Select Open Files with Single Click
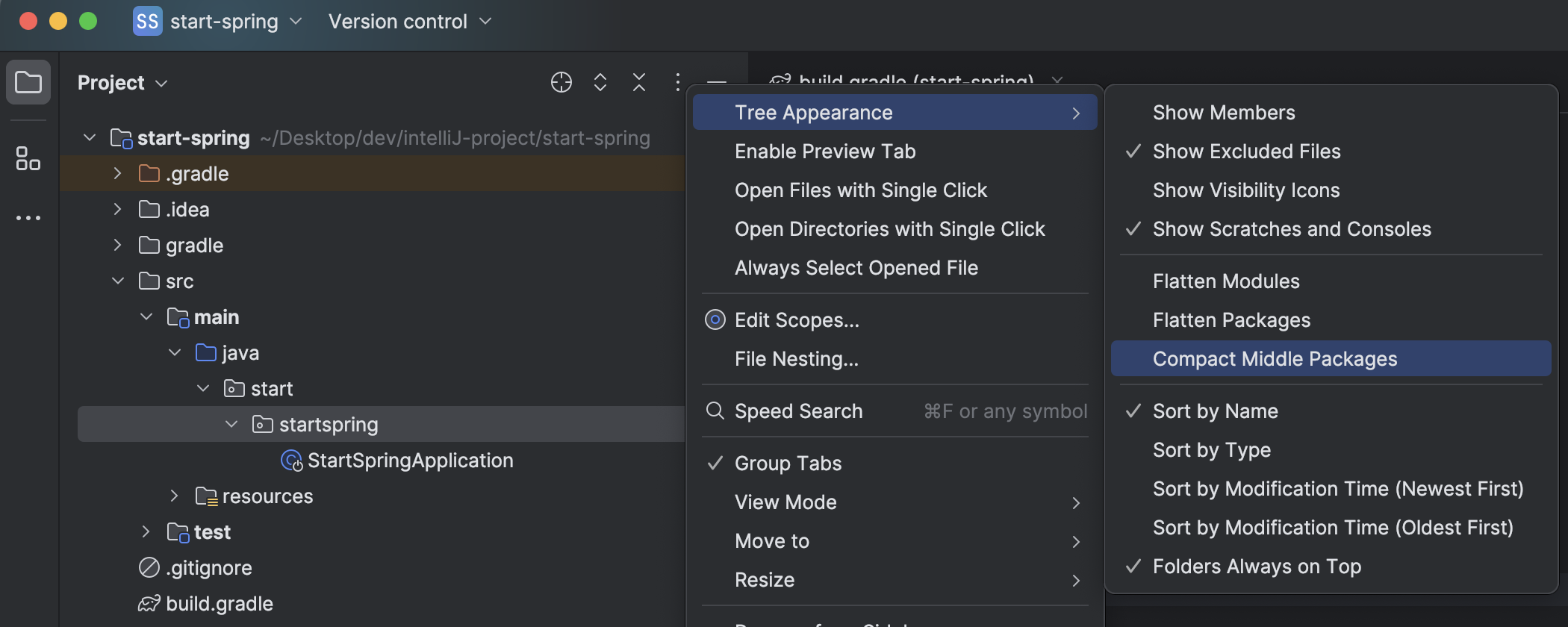 (895, 190)
